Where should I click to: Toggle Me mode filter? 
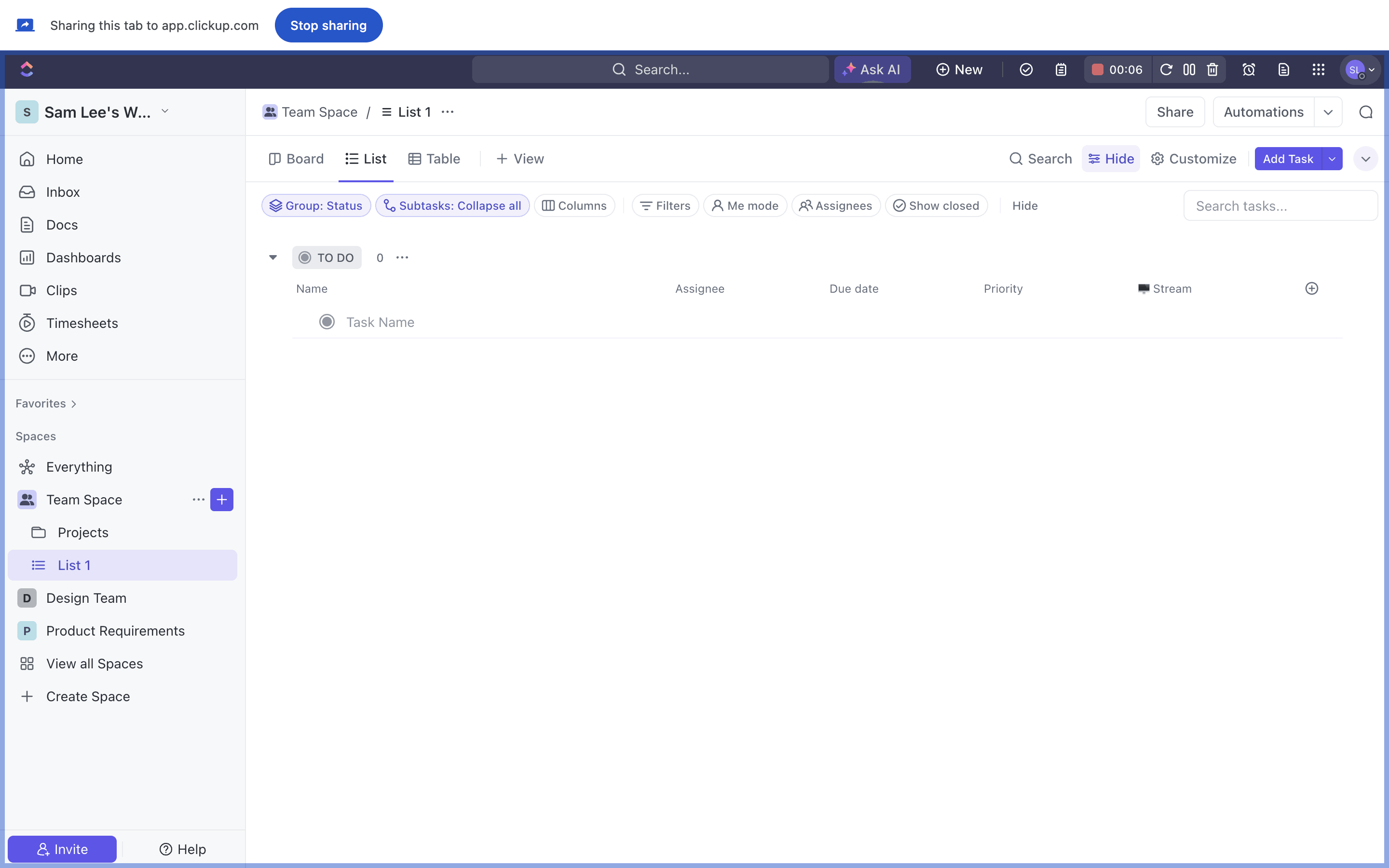click(x=745, y=205)
